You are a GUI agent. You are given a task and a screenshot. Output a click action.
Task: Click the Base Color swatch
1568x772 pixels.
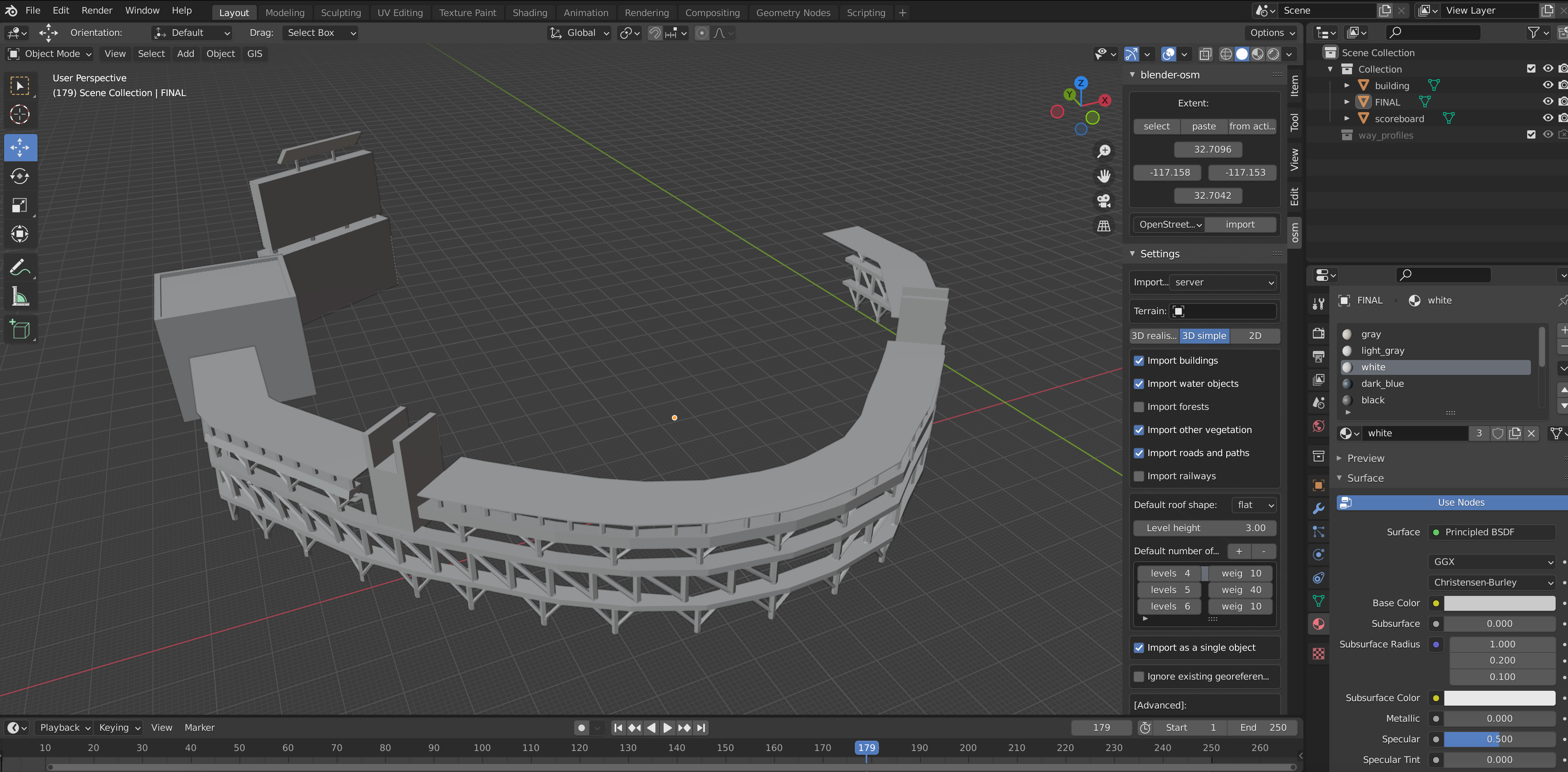(x=1499, y=603)
